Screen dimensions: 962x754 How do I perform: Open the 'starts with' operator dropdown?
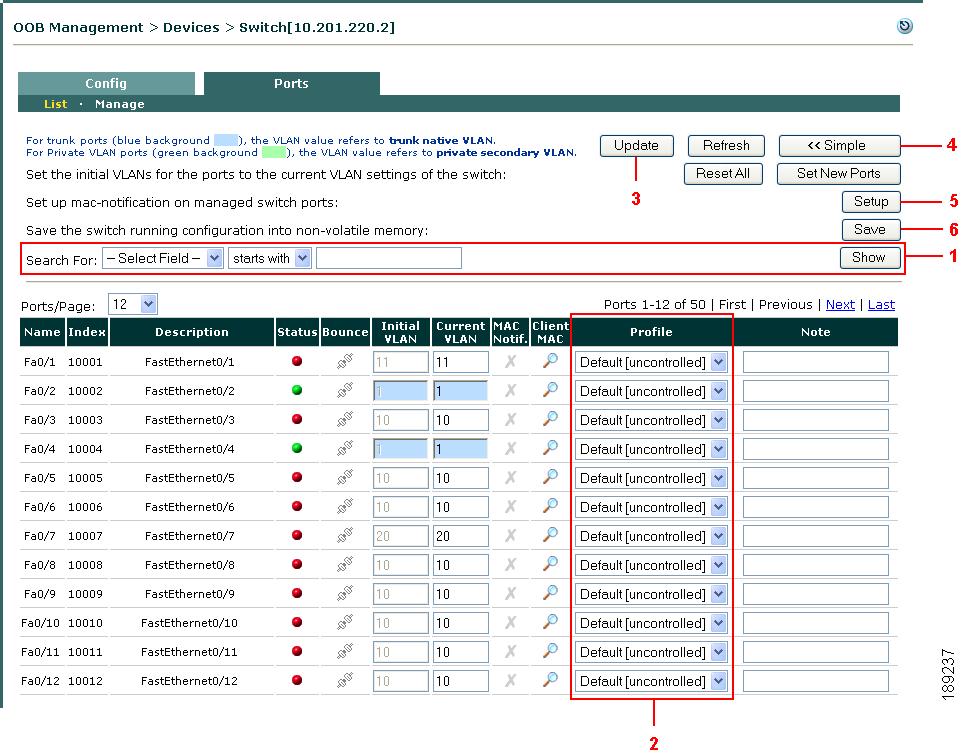point(270,258)
